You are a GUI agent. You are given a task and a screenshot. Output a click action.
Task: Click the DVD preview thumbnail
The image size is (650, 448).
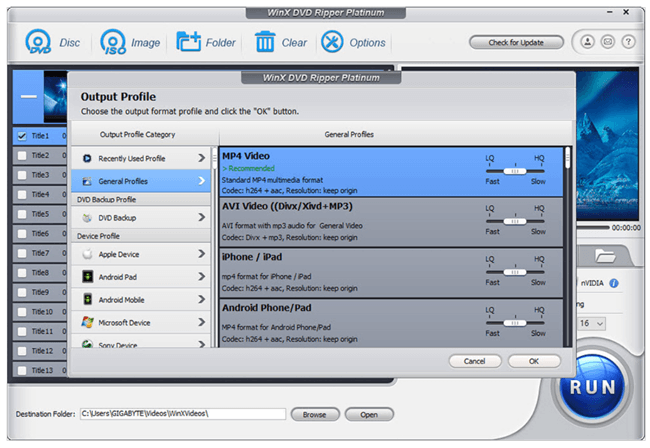coord(56,97)
